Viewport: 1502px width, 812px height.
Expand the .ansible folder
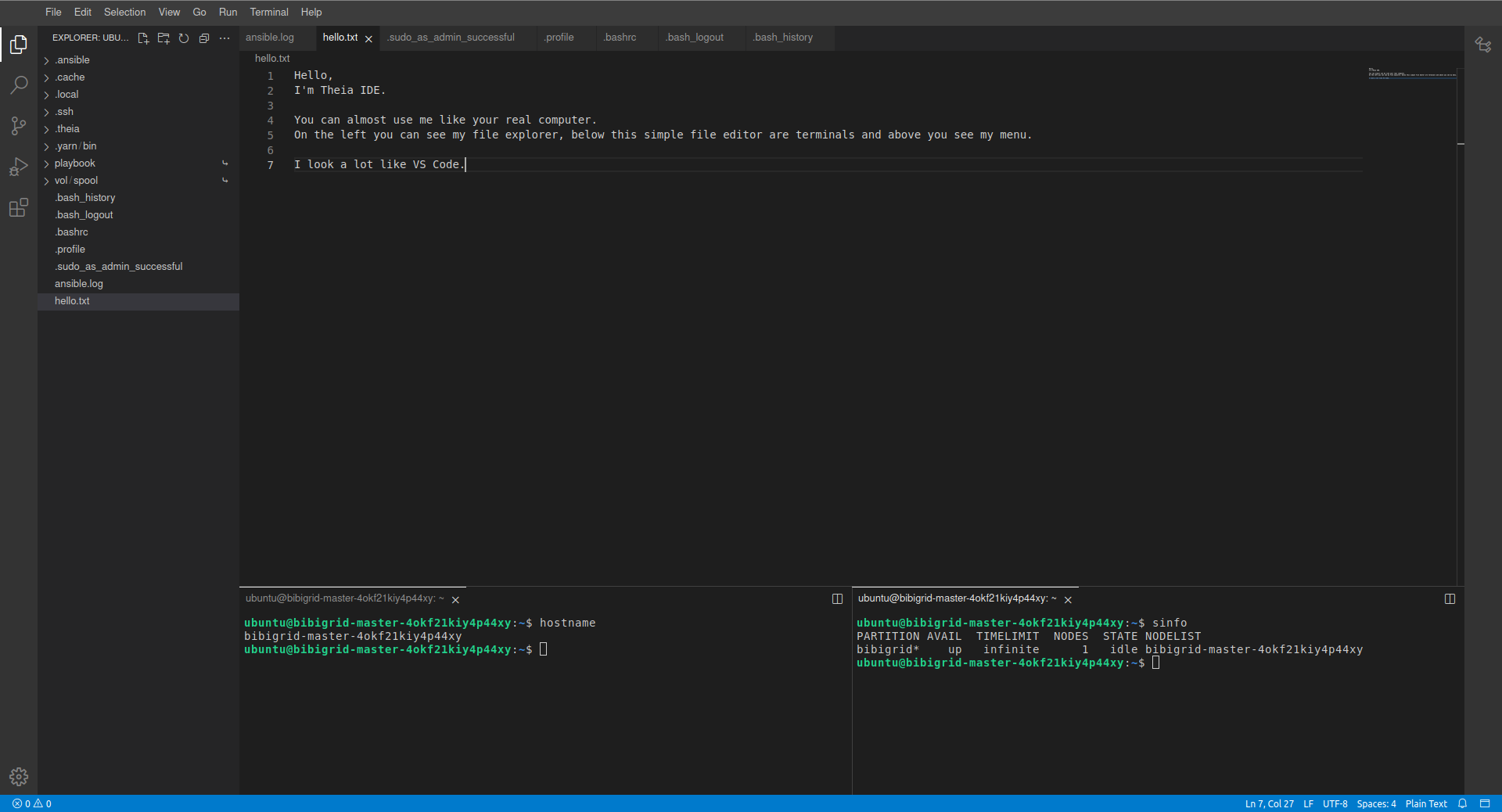[x=72, y=60]
